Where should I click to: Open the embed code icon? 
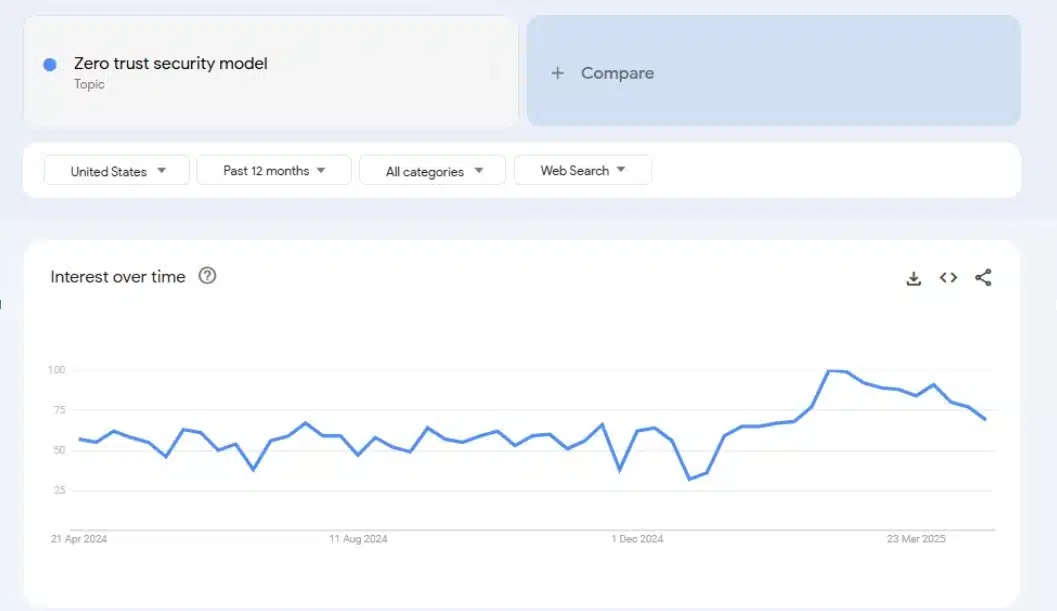pyautogui.click(x=948, y=278)
